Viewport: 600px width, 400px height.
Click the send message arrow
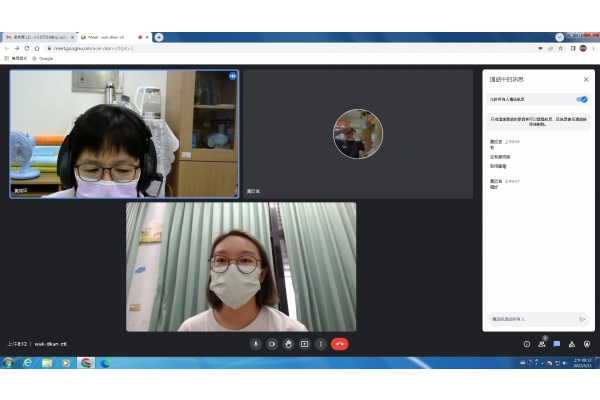pyautogui.click(x=582, y=319)
